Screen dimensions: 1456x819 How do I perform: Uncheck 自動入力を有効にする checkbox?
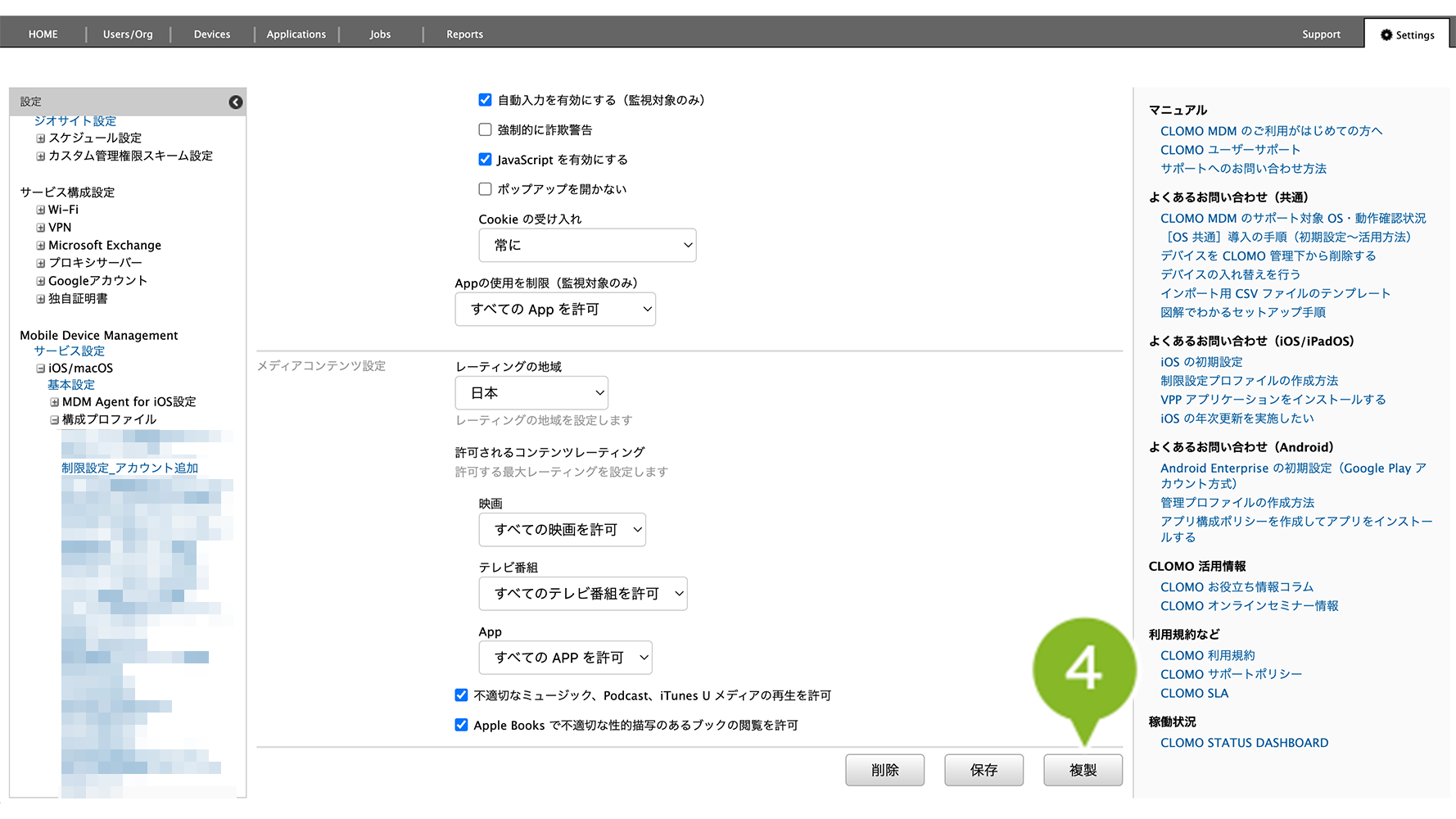click(485, 100)
